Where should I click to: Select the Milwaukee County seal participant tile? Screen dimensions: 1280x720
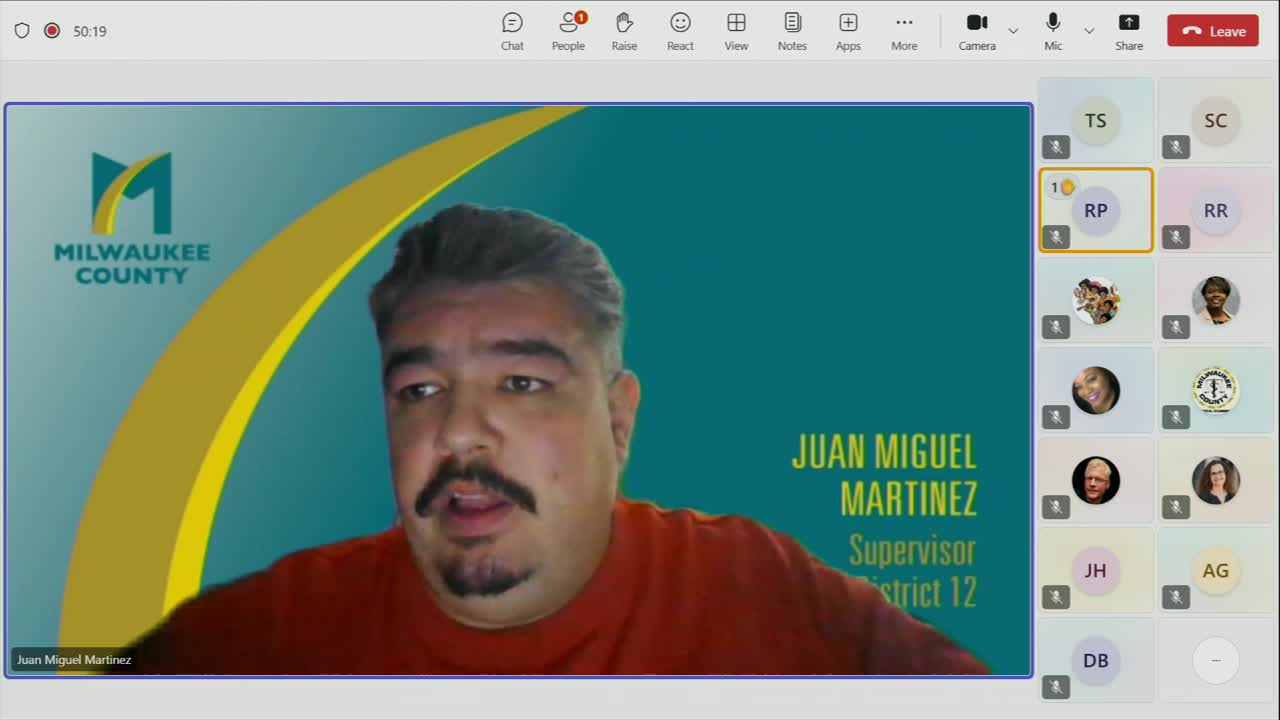(x=1216, y=390)
